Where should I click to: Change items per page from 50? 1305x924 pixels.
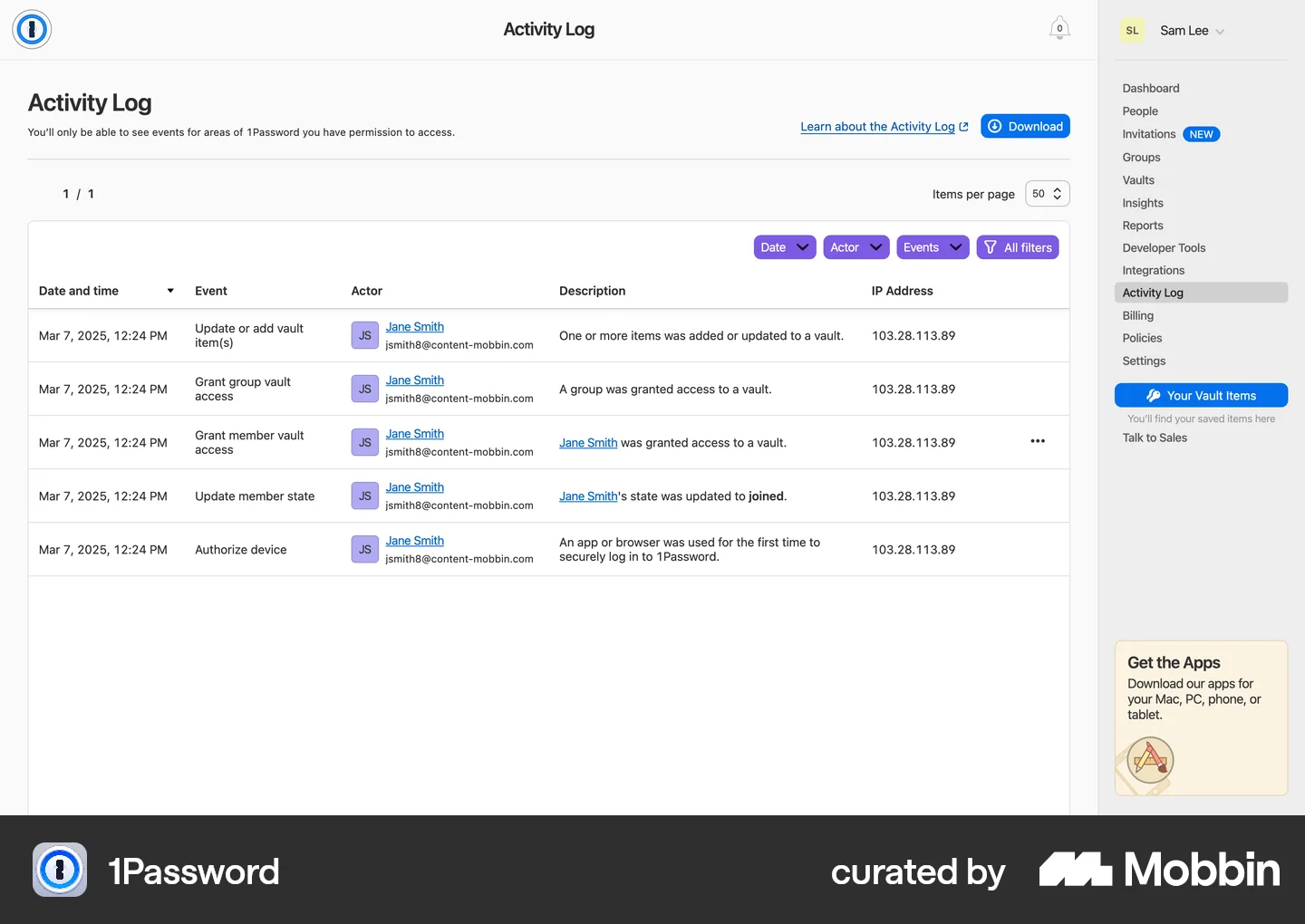pyautogui.click(x=1048, y=194)
